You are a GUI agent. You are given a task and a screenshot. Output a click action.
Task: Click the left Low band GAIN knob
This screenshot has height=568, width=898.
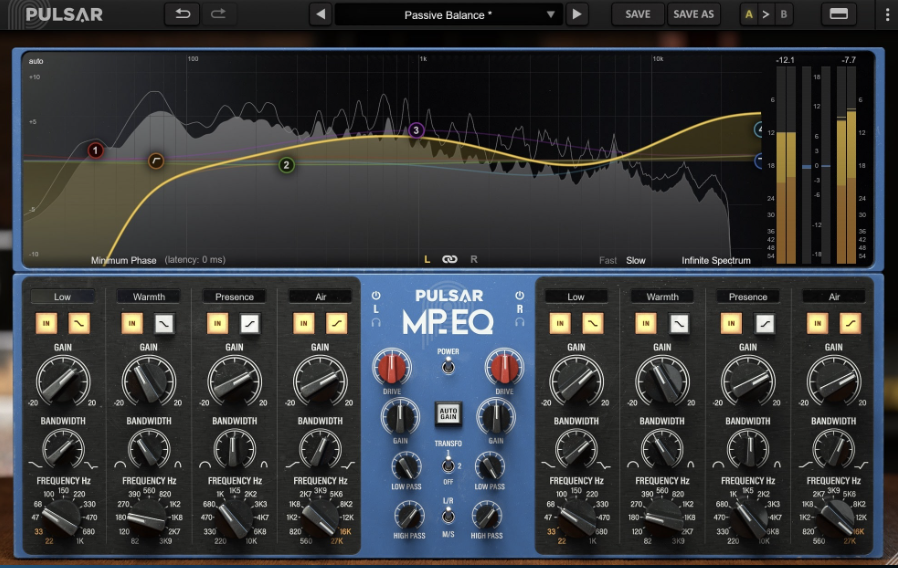point(62,381)
